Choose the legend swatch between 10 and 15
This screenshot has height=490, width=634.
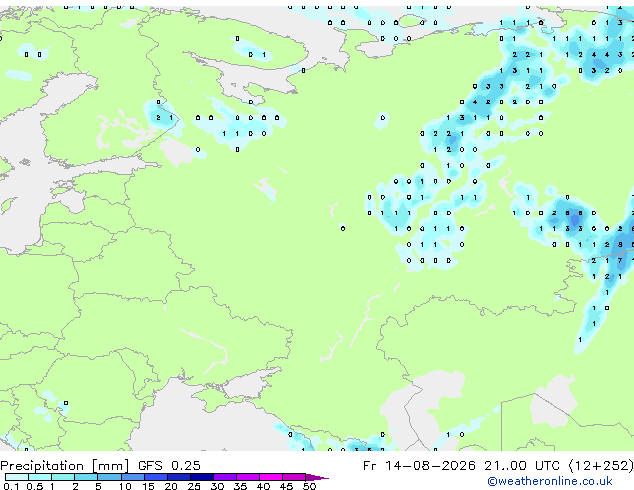(132, 477)
